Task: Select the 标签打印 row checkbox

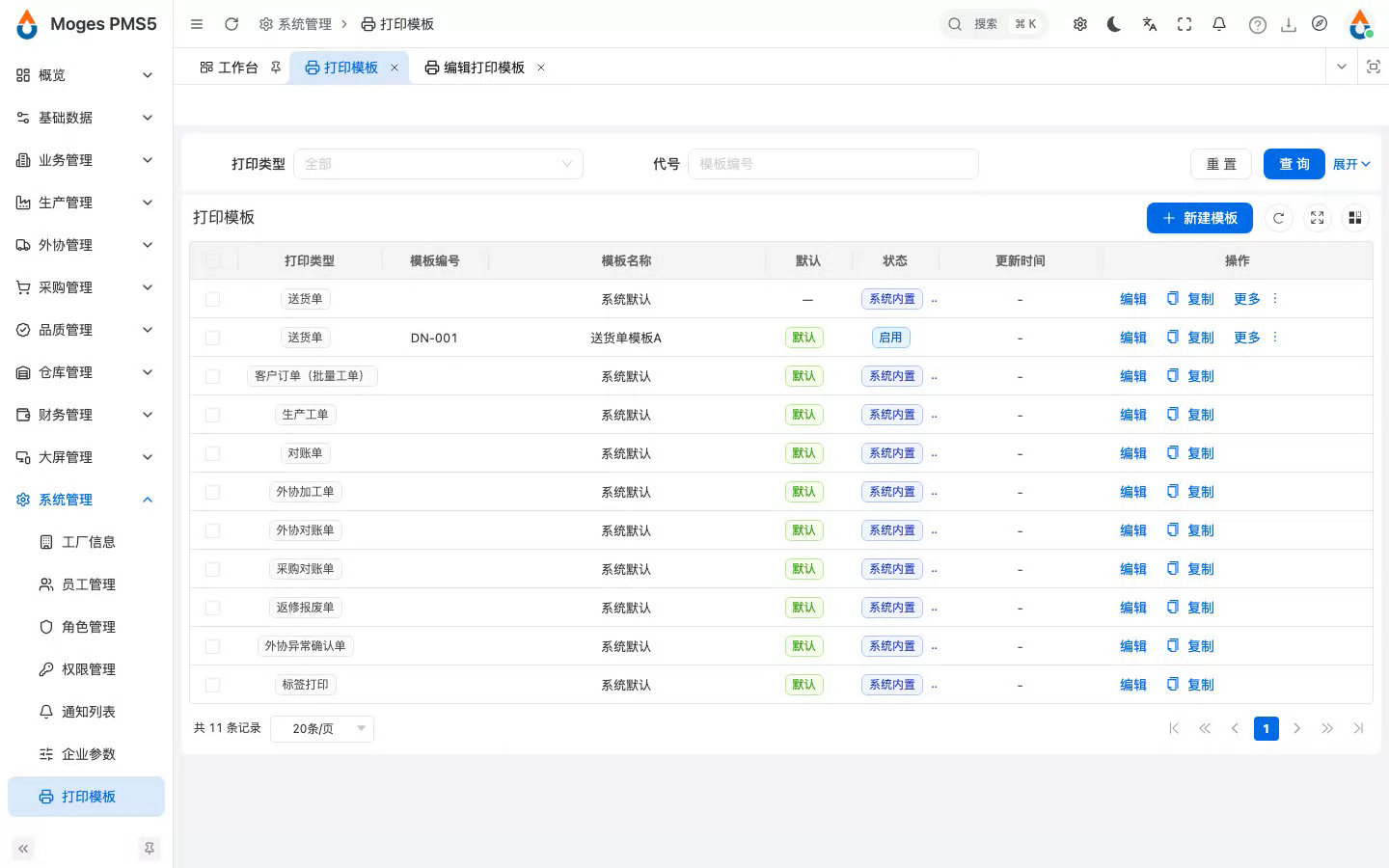Action: pyautogui.click(x=213, y=685)
